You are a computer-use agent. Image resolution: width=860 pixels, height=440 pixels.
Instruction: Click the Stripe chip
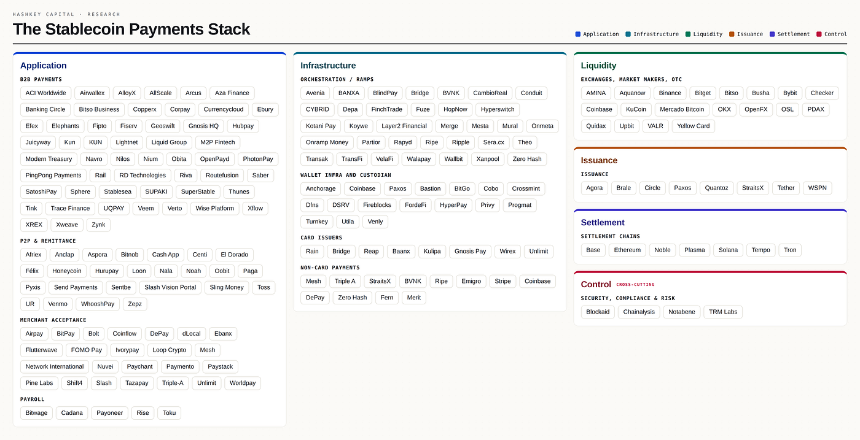pyautogui.click(x=502, y=281)
